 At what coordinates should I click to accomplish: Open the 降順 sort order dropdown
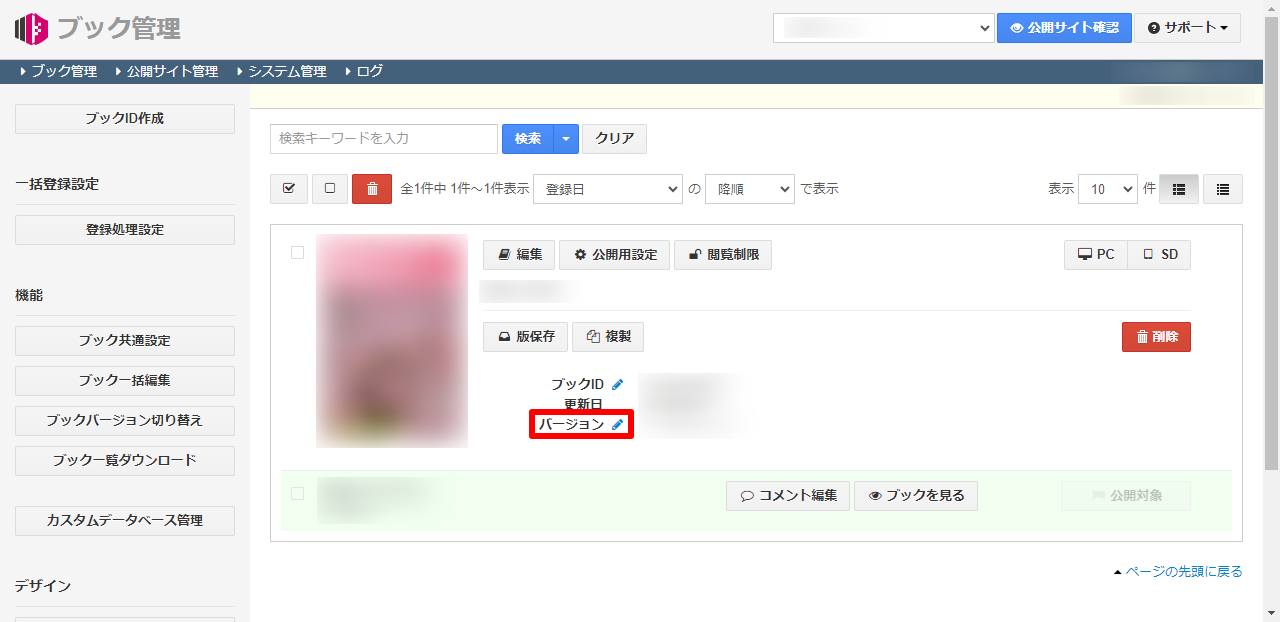pos(750,188)
